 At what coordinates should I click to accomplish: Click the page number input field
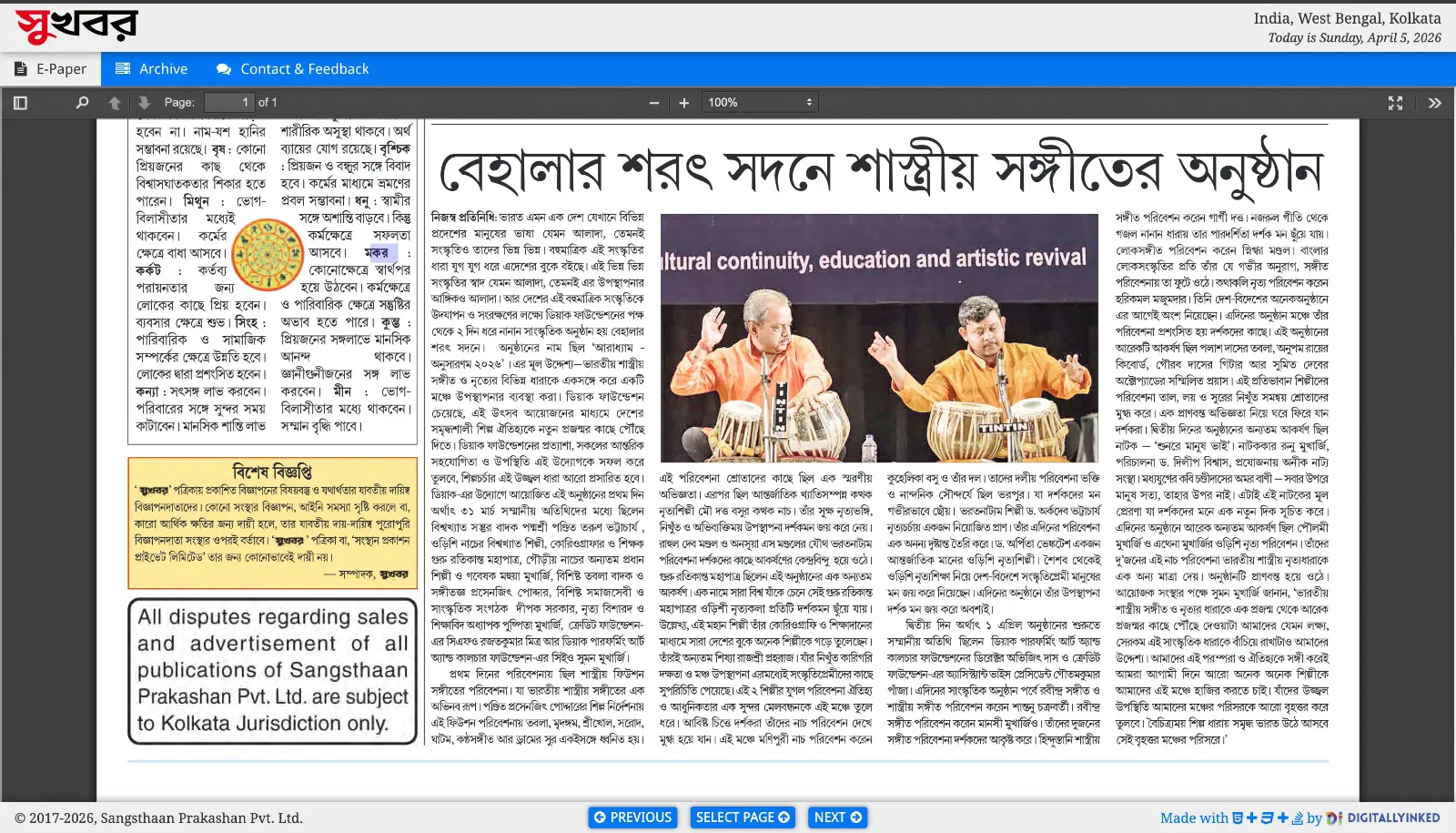click(x=228, y=103)
